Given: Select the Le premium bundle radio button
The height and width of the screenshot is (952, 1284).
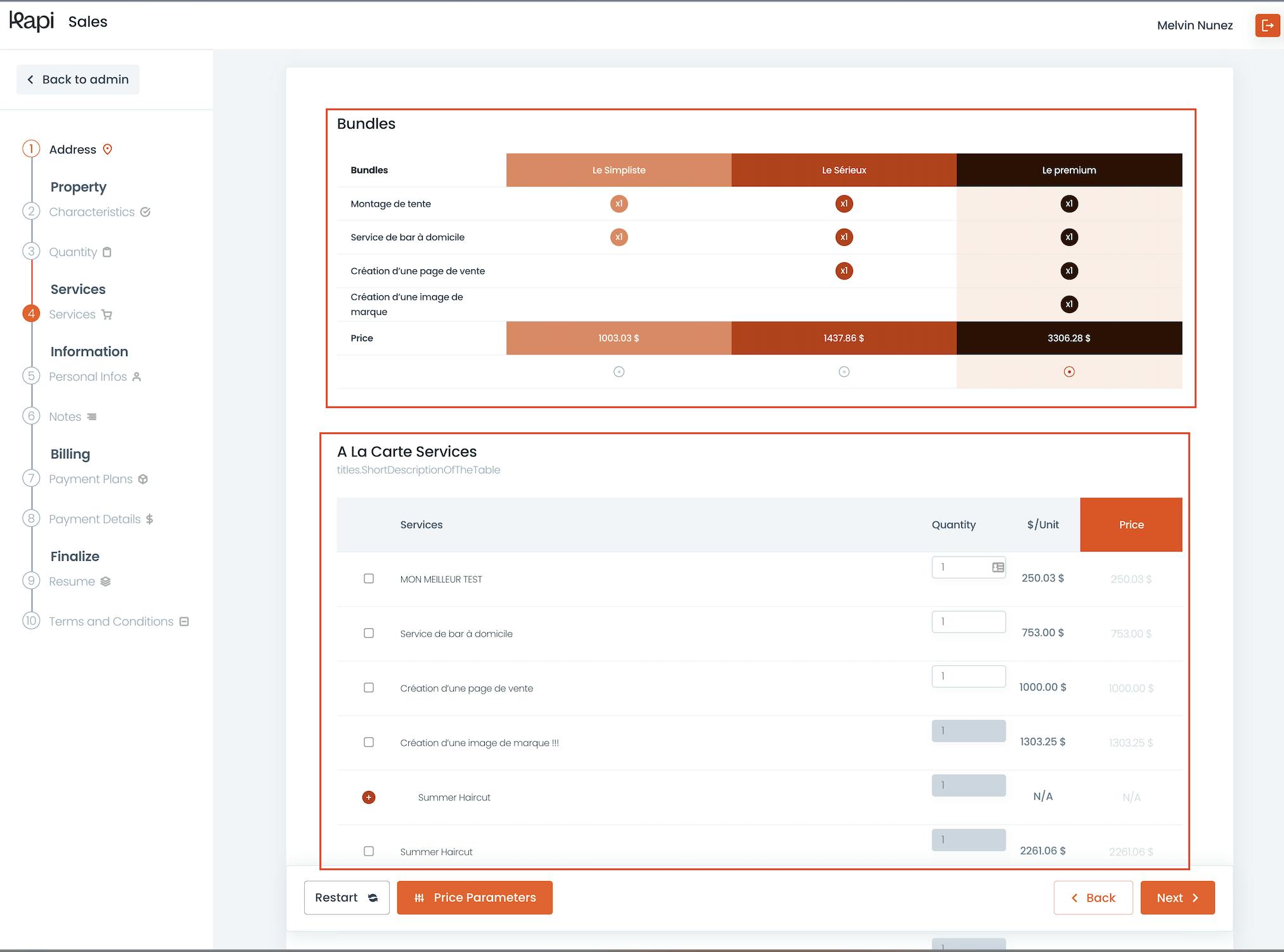Looking at the screenshot, I should pyautogui.click(x=1069, y=372).
